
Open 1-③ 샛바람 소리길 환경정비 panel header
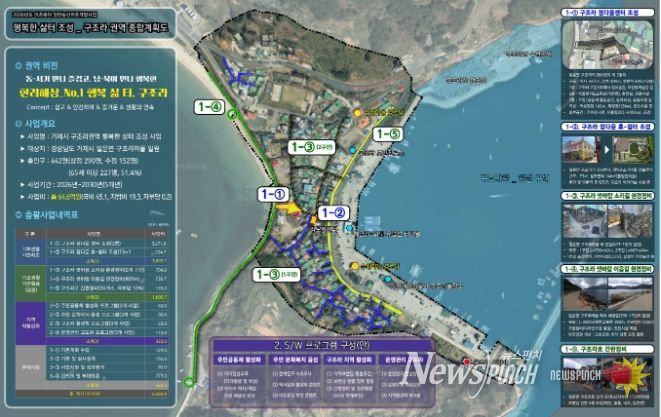607,196
